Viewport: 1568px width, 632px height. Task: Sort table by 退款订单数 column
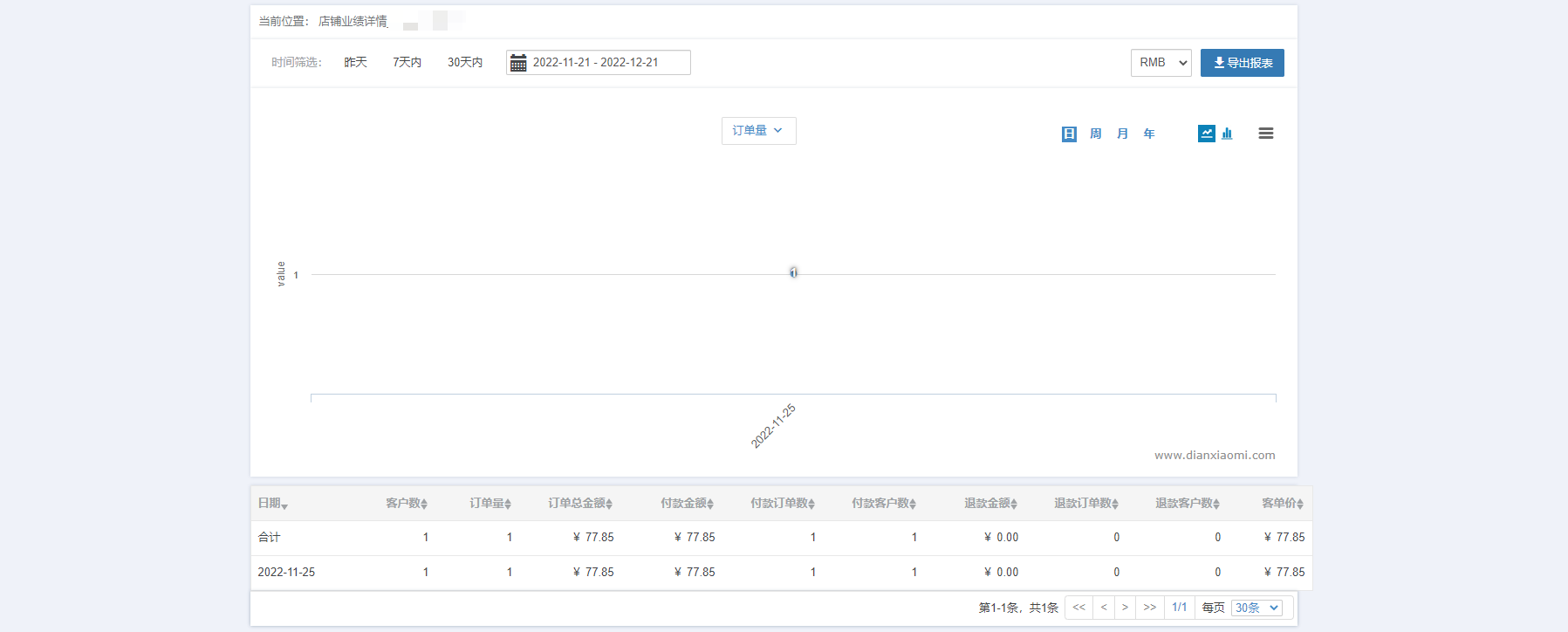tap(1086, 504)
